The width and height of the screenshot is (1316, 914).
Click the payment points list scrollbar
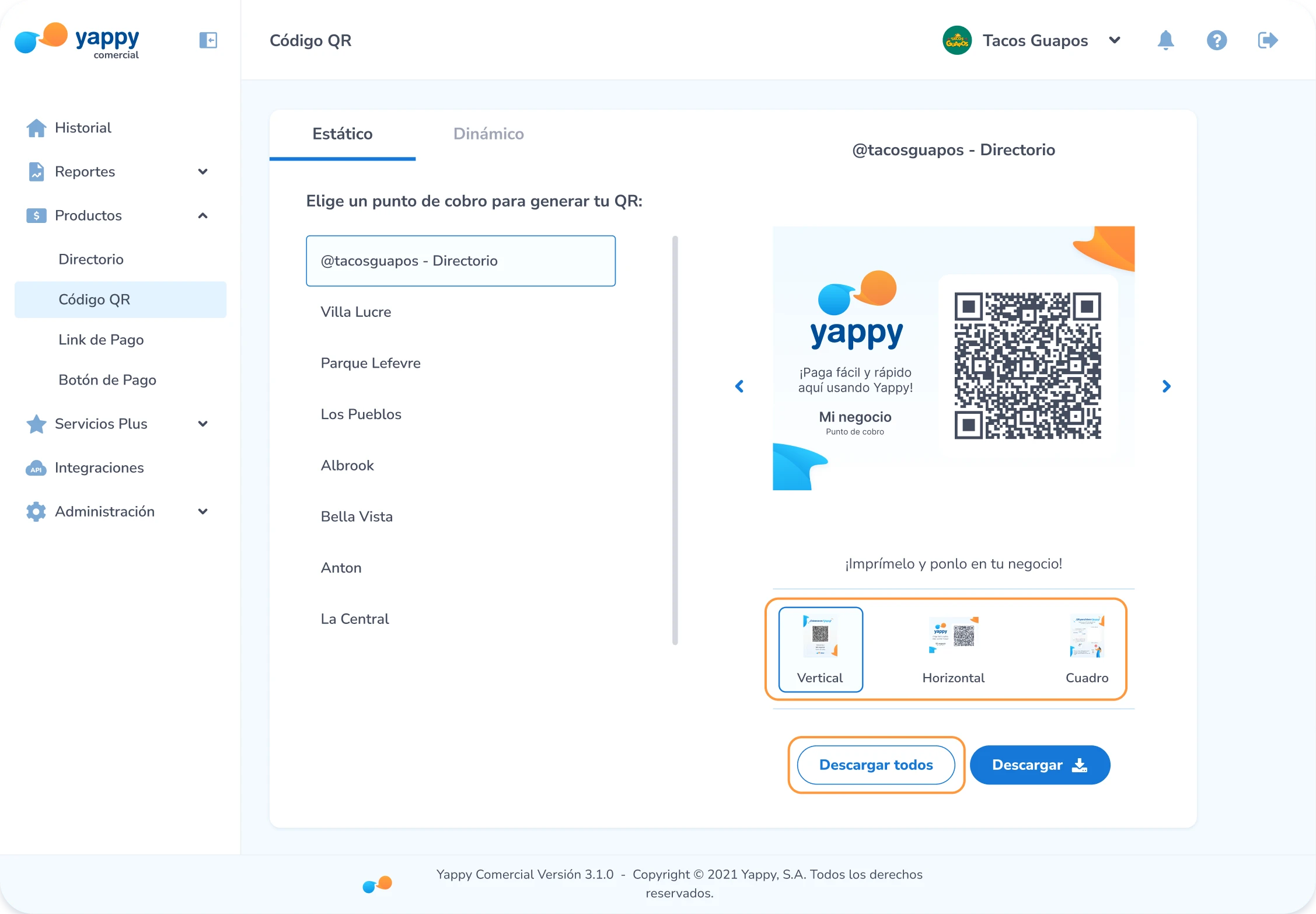pyautogui.click(x=675, y=440)
